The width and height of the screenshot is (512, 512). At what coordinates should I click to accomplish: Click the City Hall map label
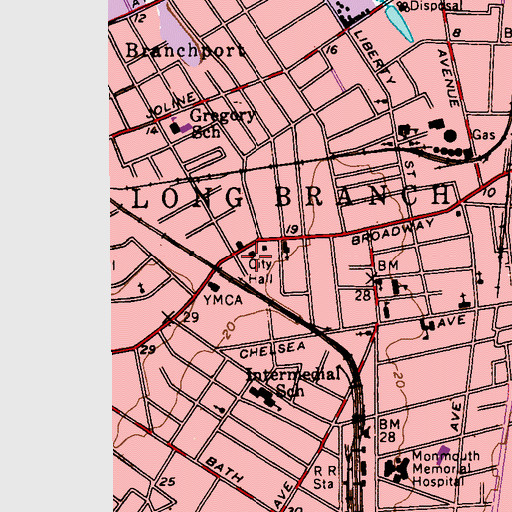[x=261, y=271]
